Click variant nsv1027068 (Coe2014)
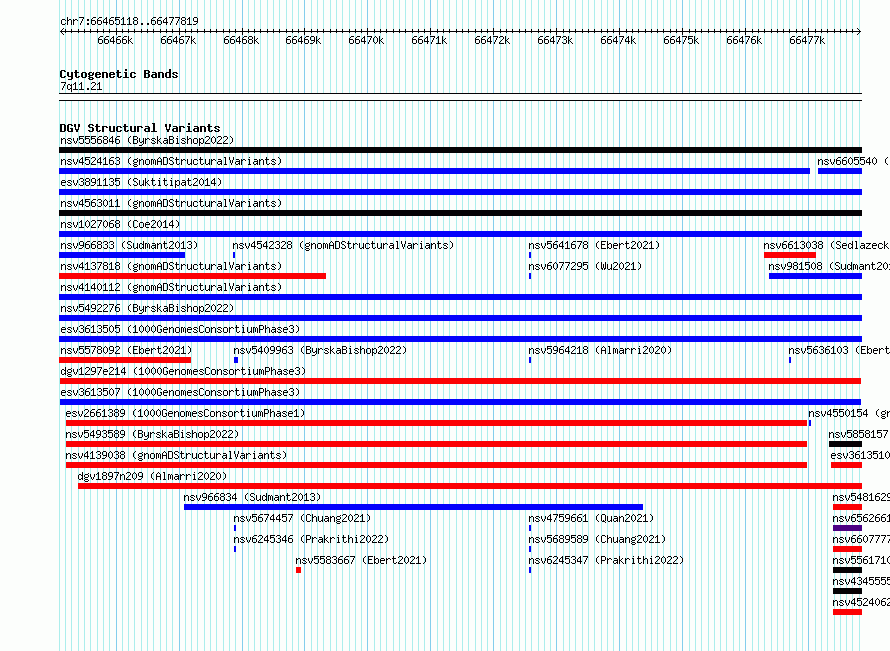890x651 pixels. (x=120, y=224)
